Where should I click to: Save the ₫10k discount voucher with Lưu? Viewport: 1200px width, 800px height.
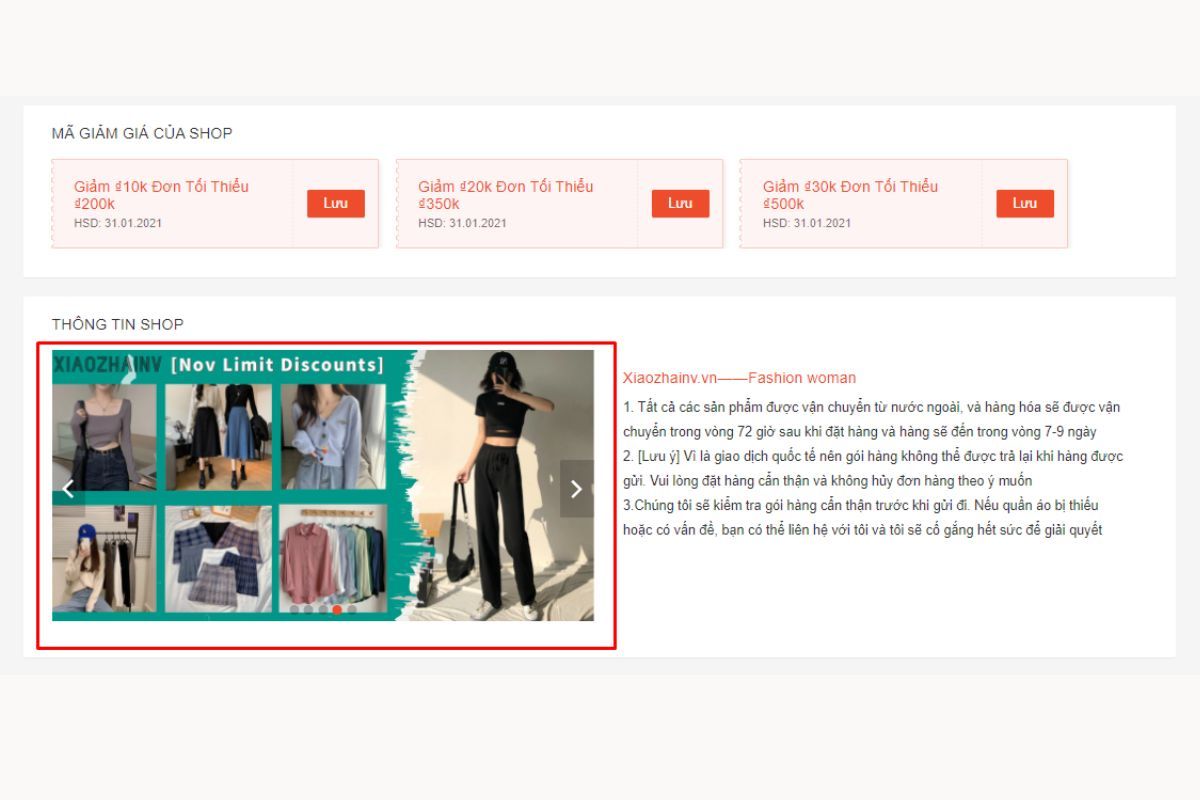pos(336,203)
